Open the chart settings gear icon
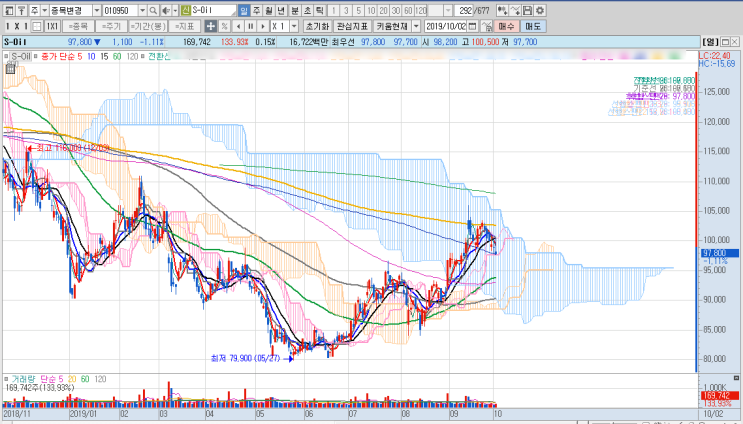The image size is (743, 424). (540, 10)
